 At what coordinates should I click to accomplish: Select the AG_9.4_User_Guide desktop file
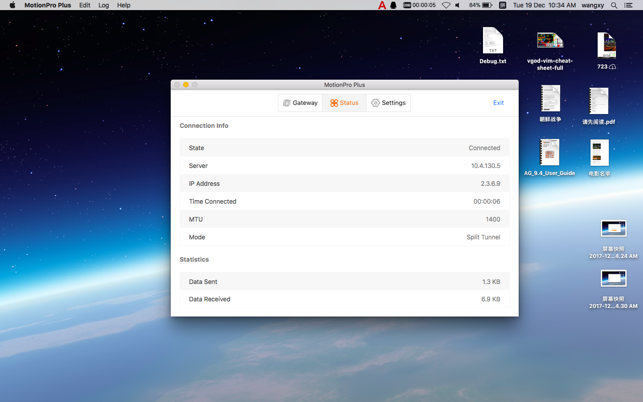coord(550,157)
